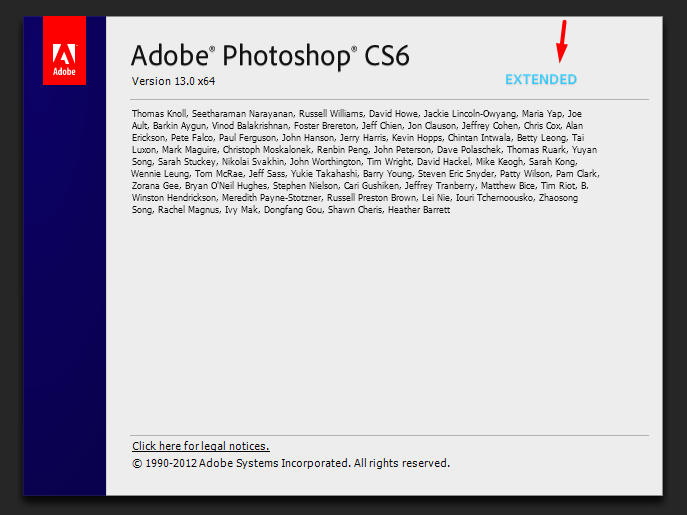Image resolution: width=687 pixels, height=515 pixels.
Task: Click the CS6 text in the title
Action: pyautogui.click(x=387, y=56)
